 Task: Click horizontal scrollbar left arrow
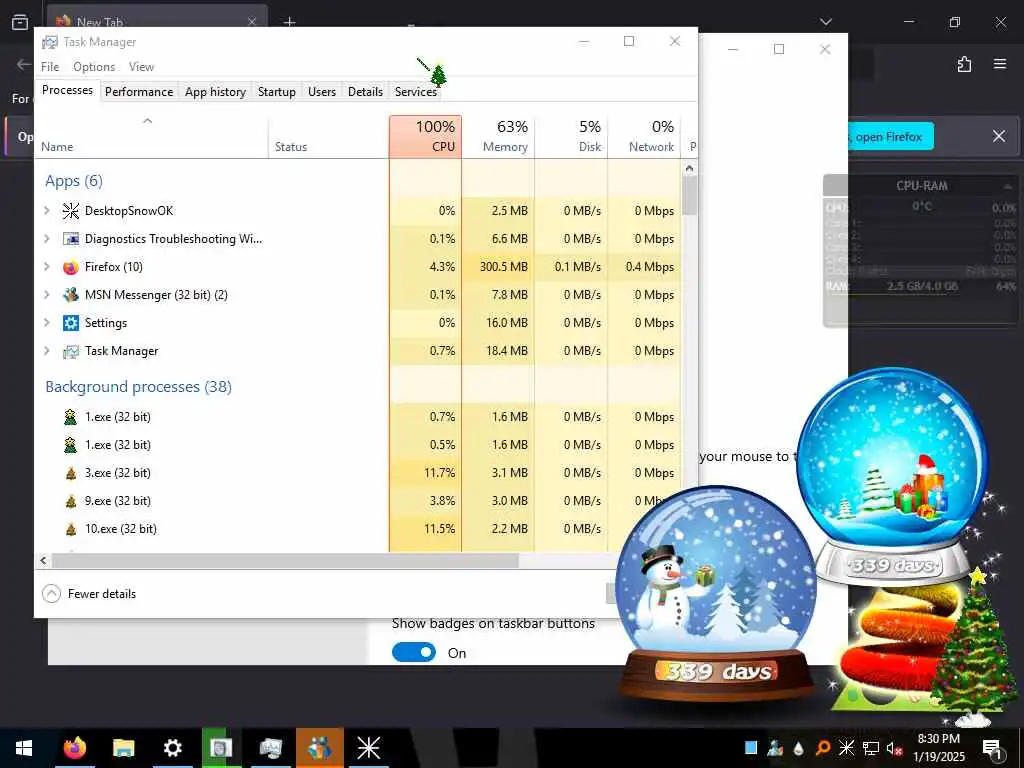(x=43, y=560)
